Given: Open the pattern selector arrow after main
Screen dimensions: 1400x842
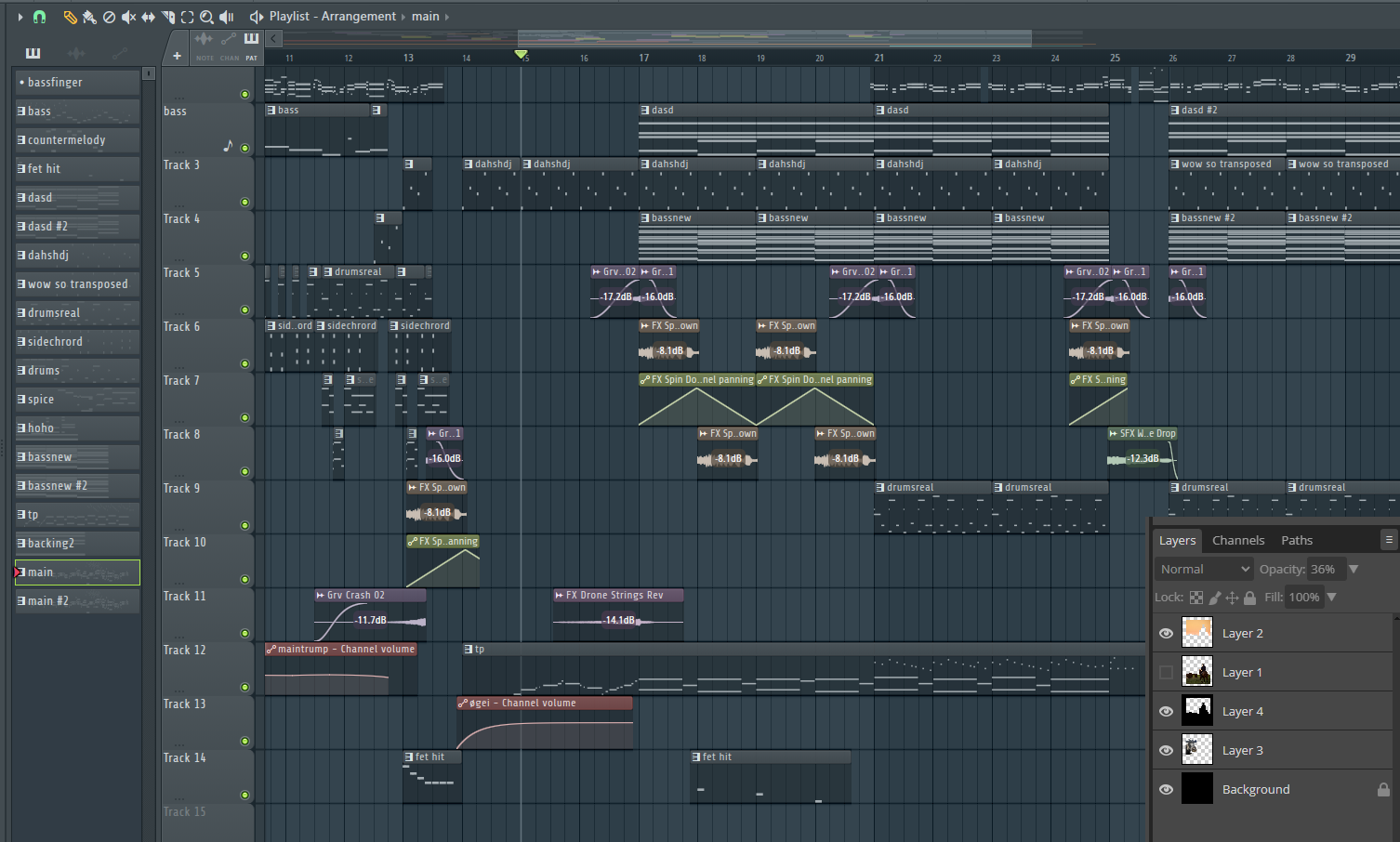Looking at the screenshot, I should tap(447, 17).
